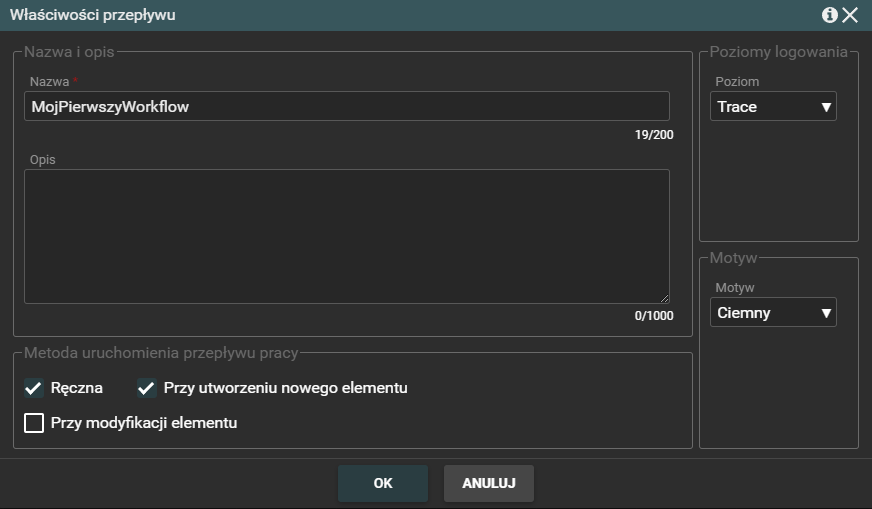Click the arrow of the Poziom combo box
Screen dimensions: 872x509
coord(826,107)
